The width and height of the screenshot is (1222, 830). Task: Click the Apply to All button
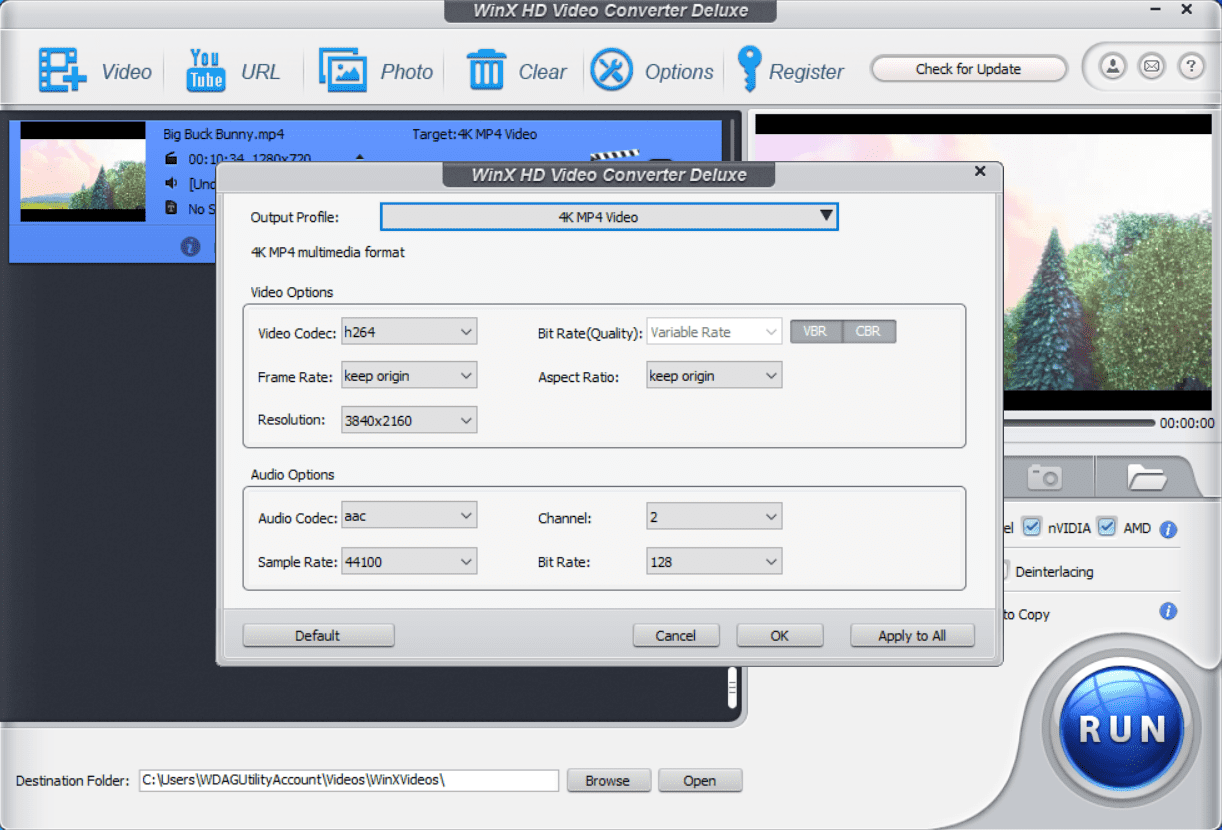point(912,635)
